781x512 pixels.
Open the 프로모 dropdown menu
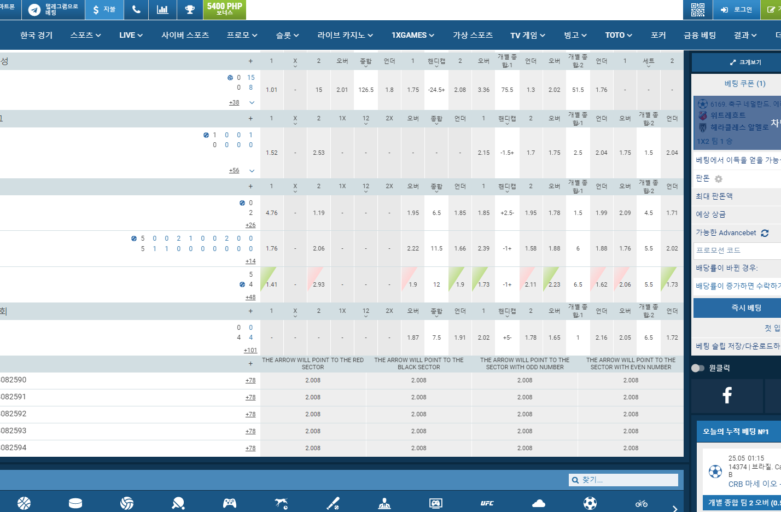point(242,35)
